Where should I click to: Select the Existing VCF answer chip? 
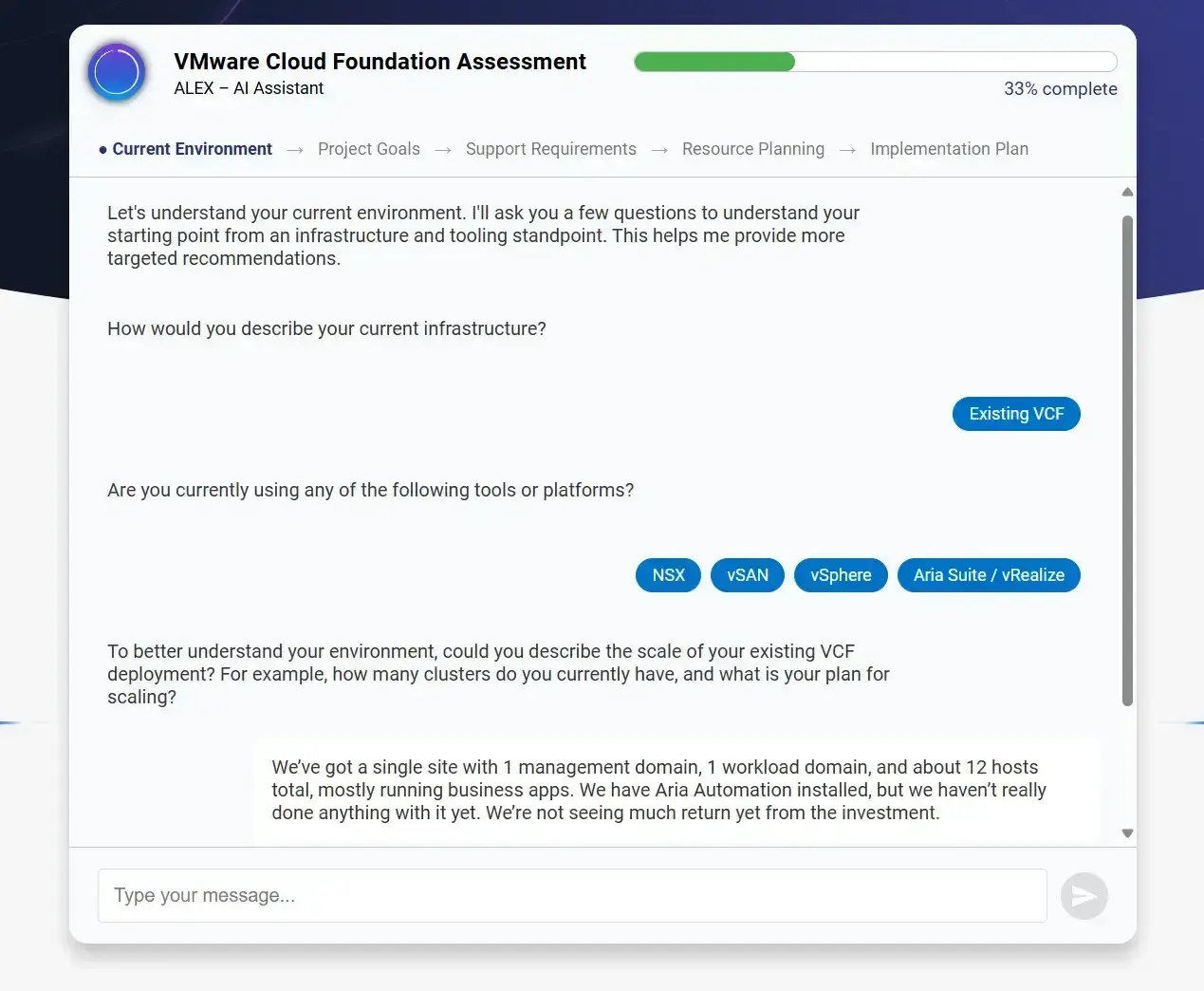tap(1016, 414)
